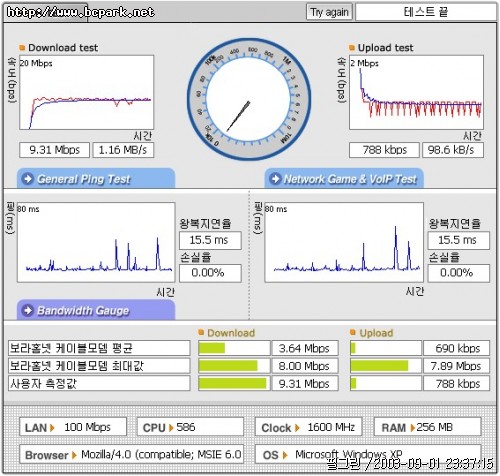Click the https://www.bcpark.net link
Image resolution: width=500 pixels, height=476 pixels.
click(x=81, y=12)
